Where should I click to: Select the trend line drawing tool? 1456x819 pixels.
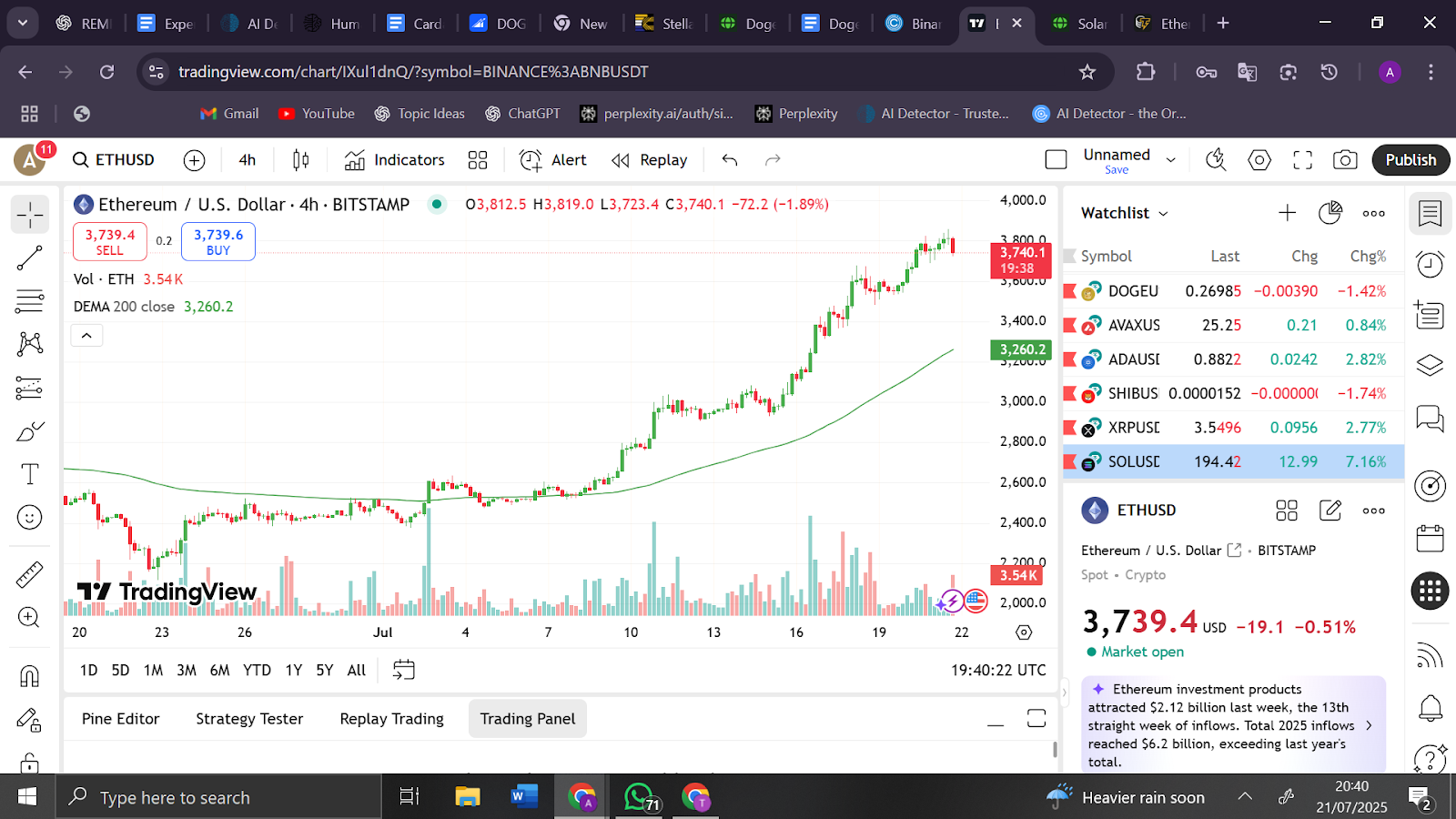[30, 258]
